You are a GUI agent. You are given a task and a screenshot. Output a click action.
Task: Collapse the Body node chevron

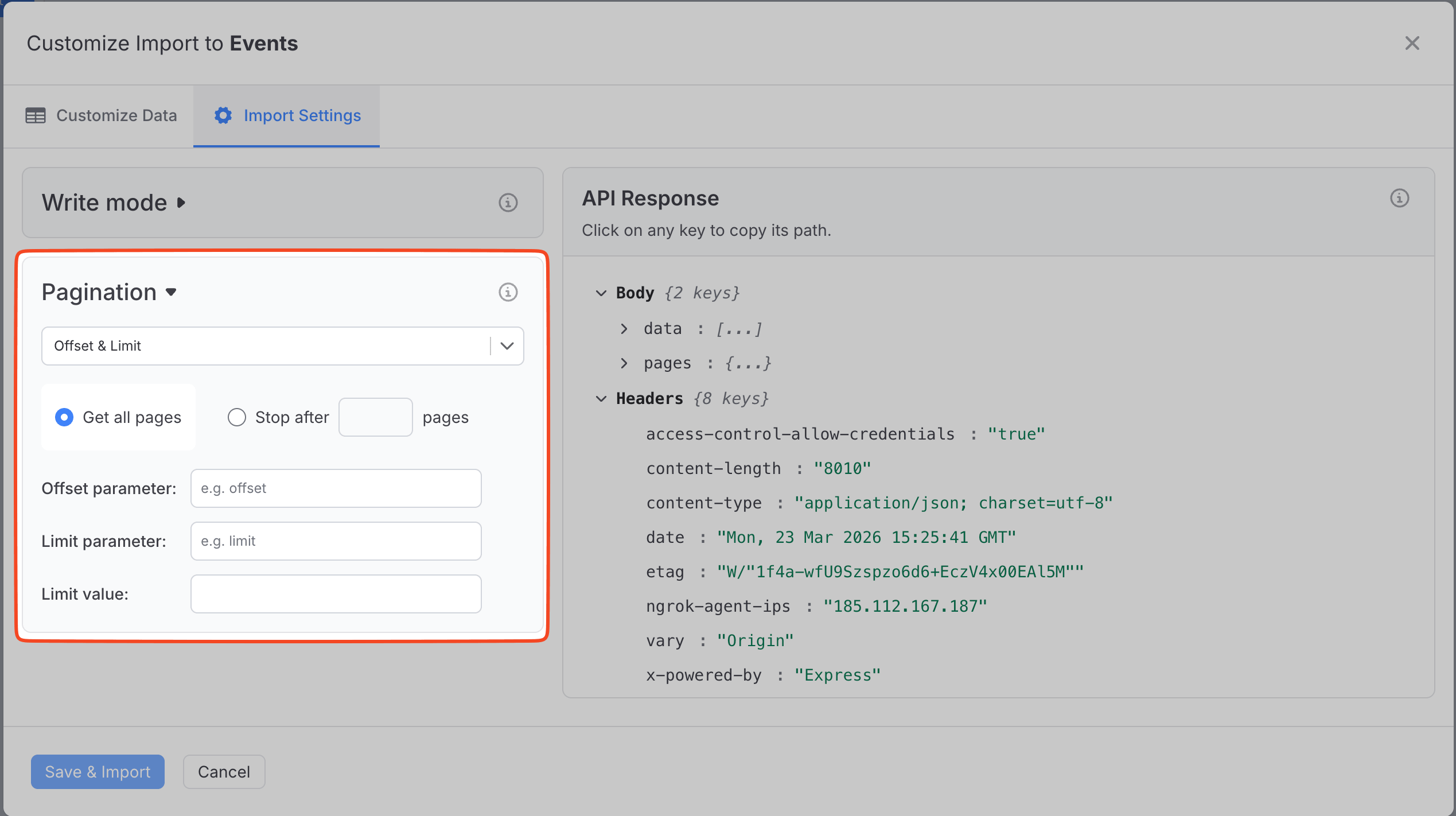pyautogui.click(x=601, y=293)
